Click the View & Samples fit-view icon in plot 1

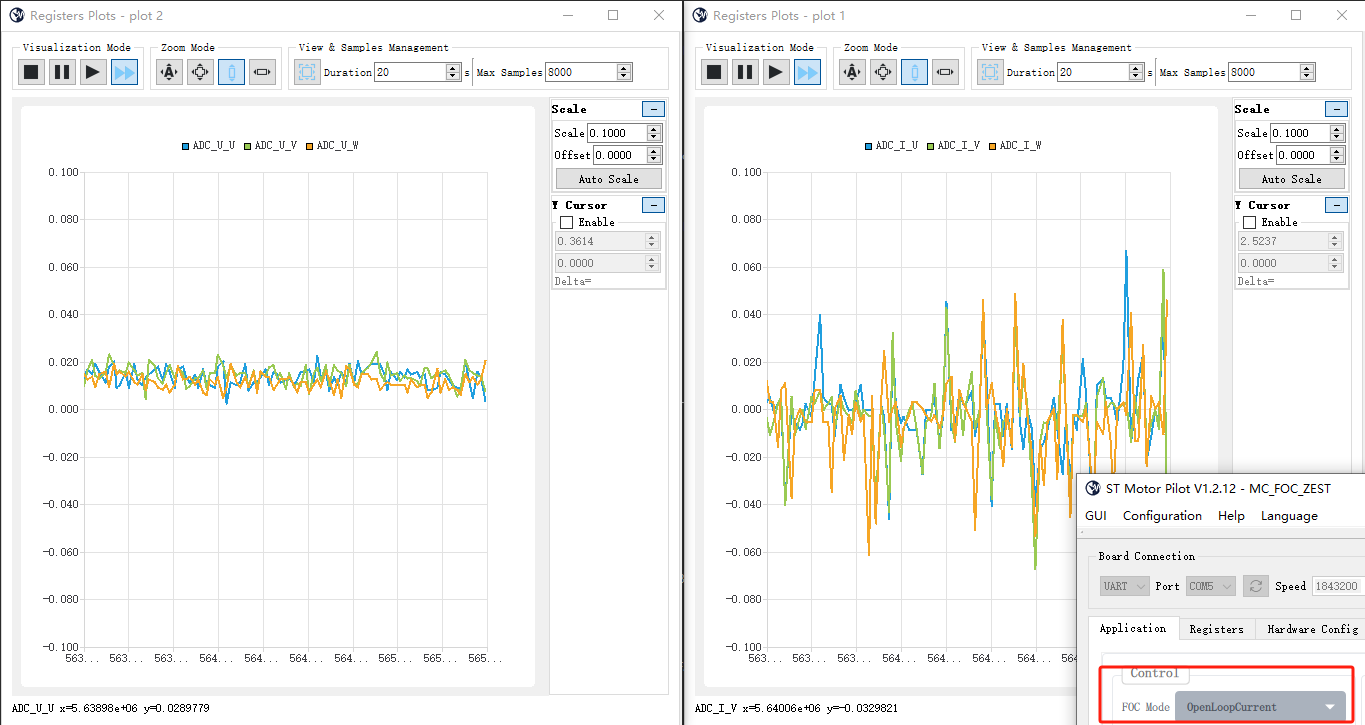pyautogui.click(x=990, y=71)
